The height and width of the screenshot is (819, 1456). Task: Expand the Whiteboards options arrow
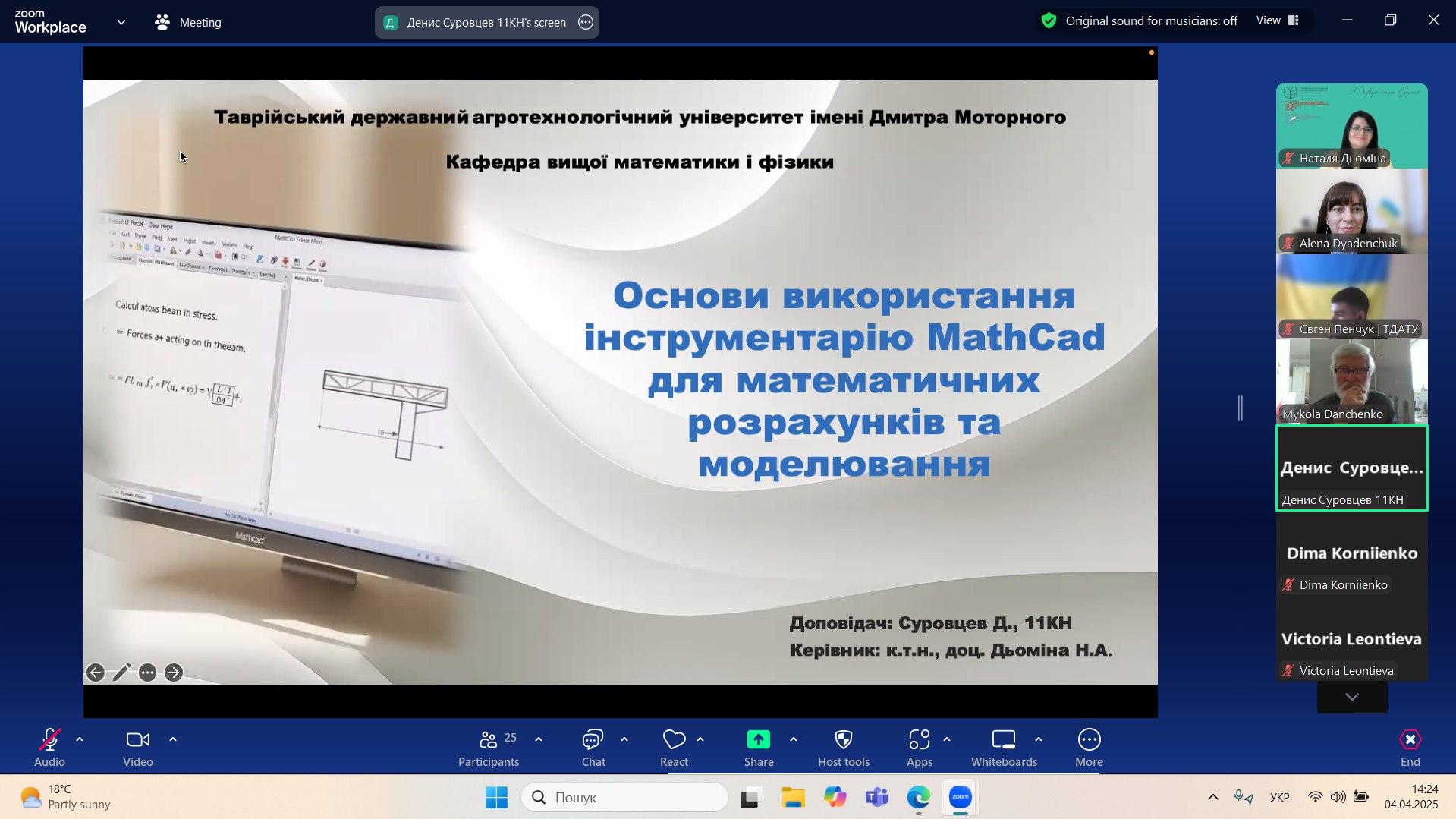1039,739
